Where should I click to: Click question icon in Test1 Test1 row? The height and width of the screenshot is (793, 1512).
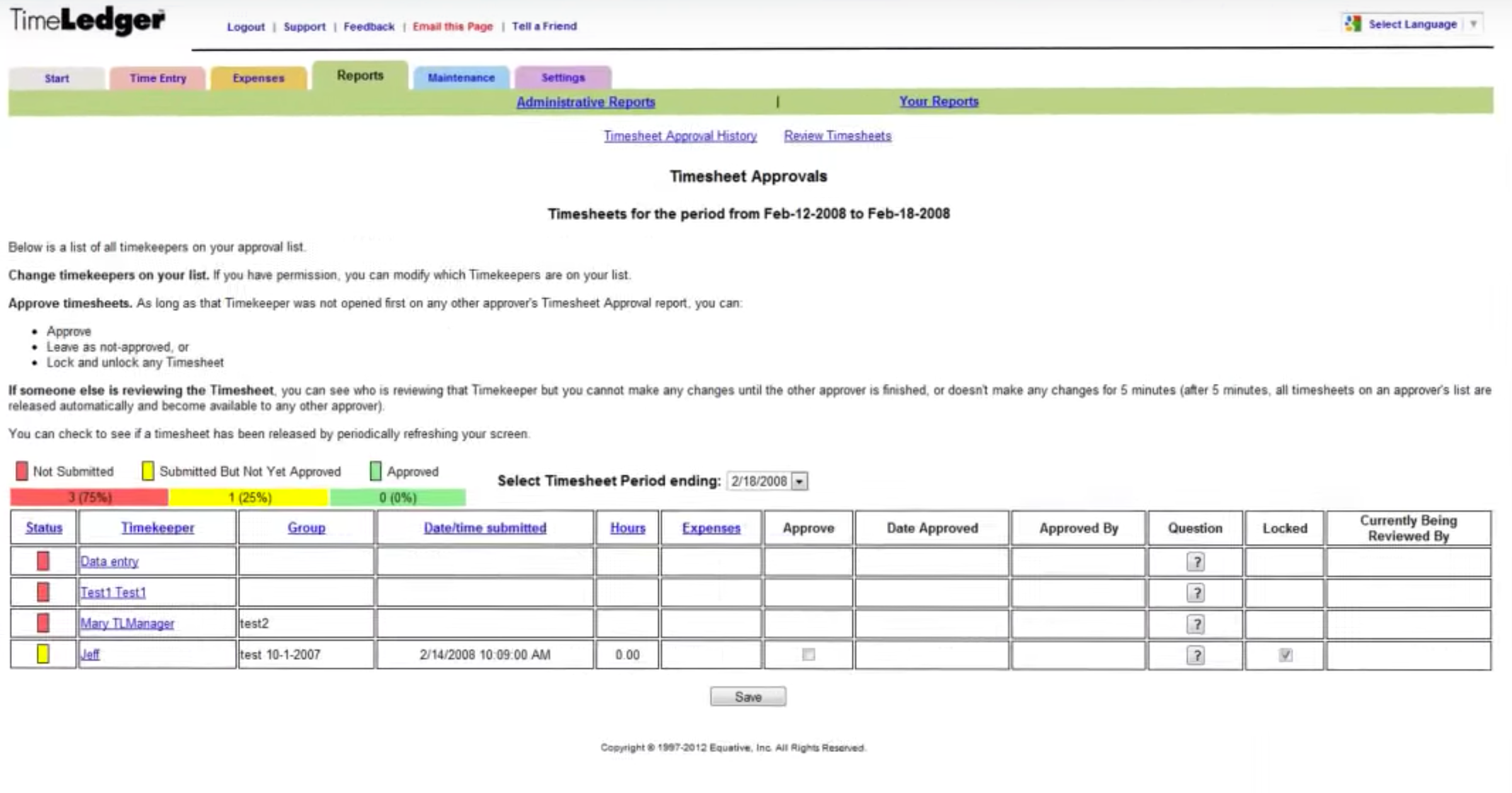[x=1195, y=593]
